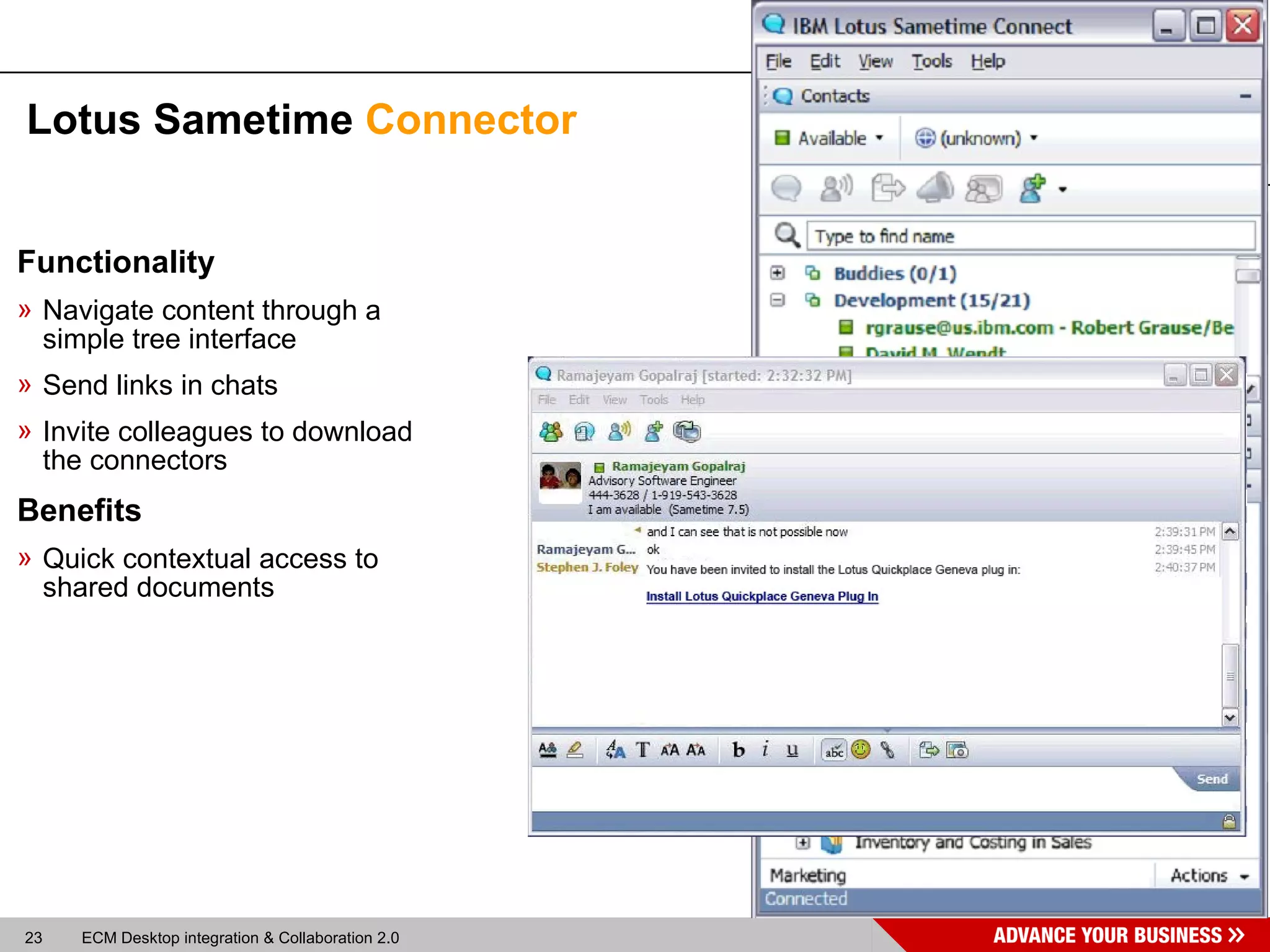Open Tools menu in the chat window
Image resolution: width=1270 pixels, height=952 pixels.
click(x=654, y=400)
